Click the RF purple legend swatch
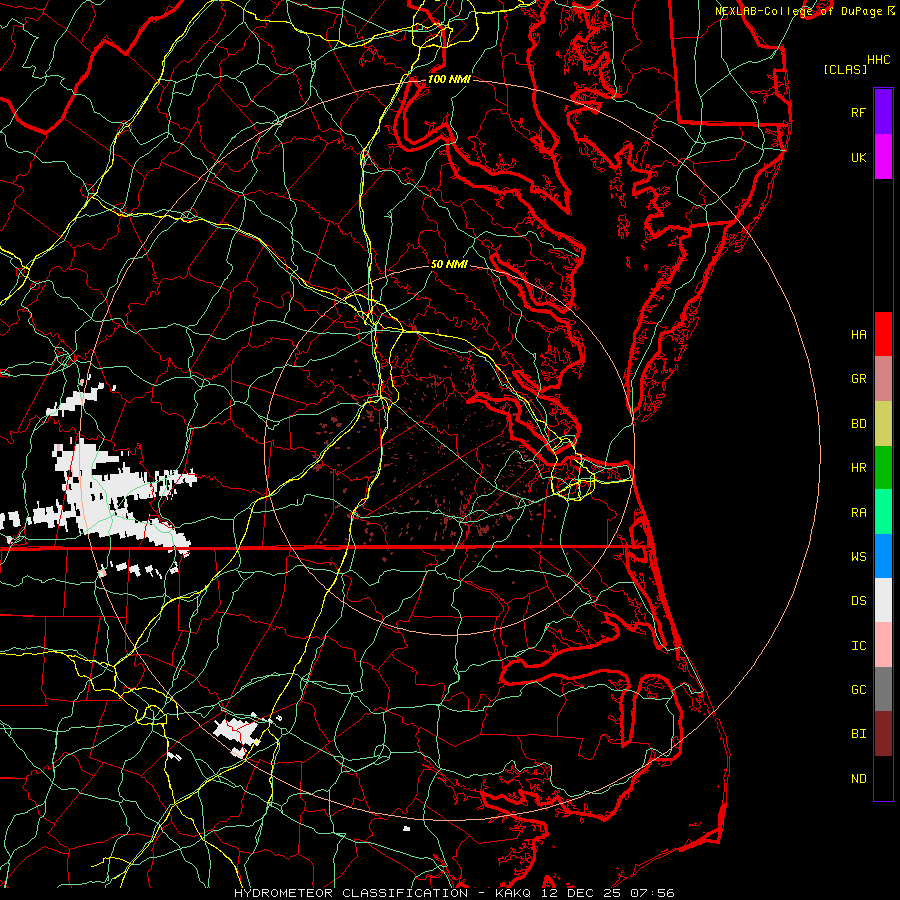This screenshot has height=900, width=900. click(883, 112)
